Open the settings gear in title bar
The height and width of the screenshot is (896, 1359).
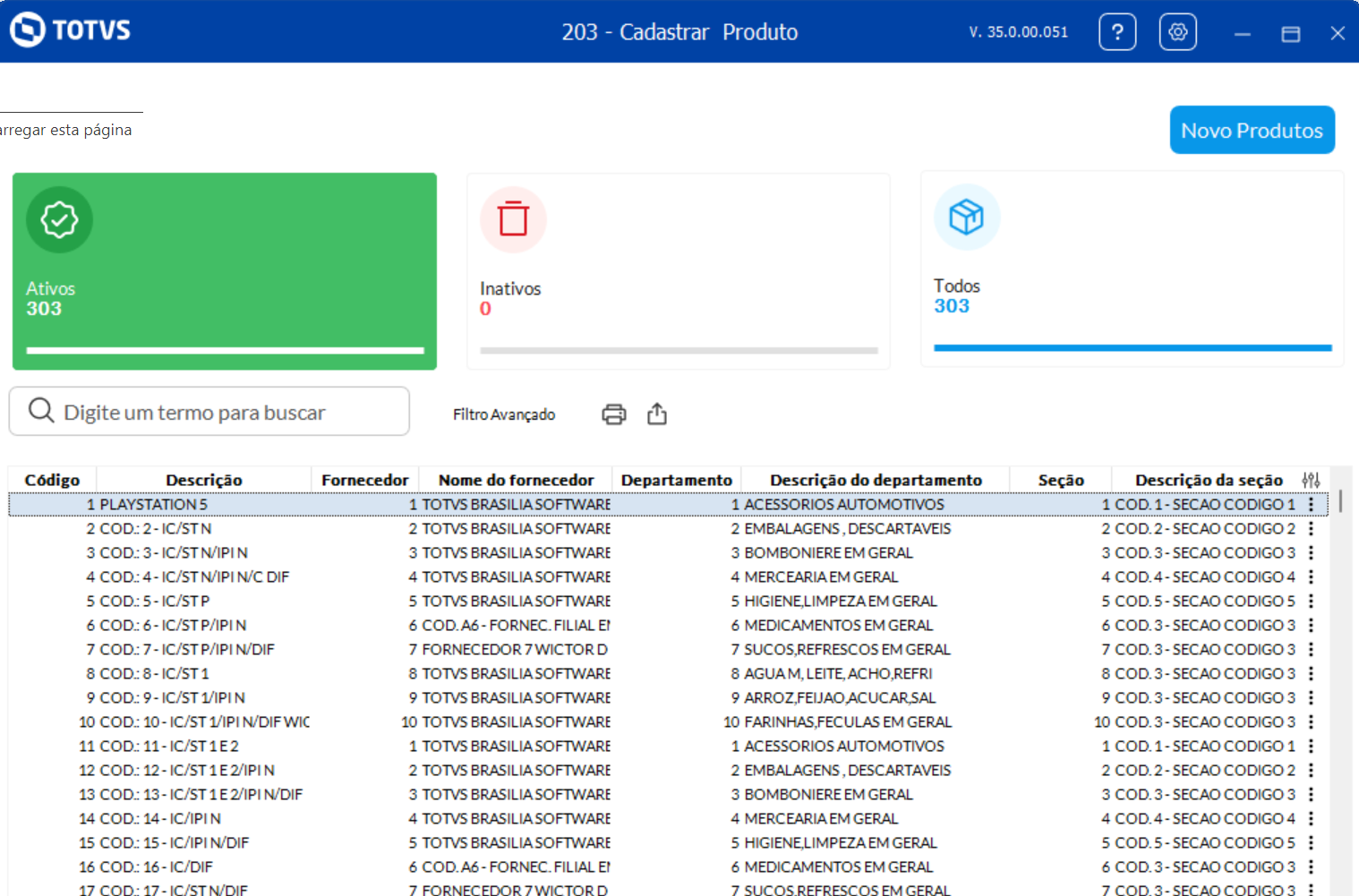click(1178, 32)
